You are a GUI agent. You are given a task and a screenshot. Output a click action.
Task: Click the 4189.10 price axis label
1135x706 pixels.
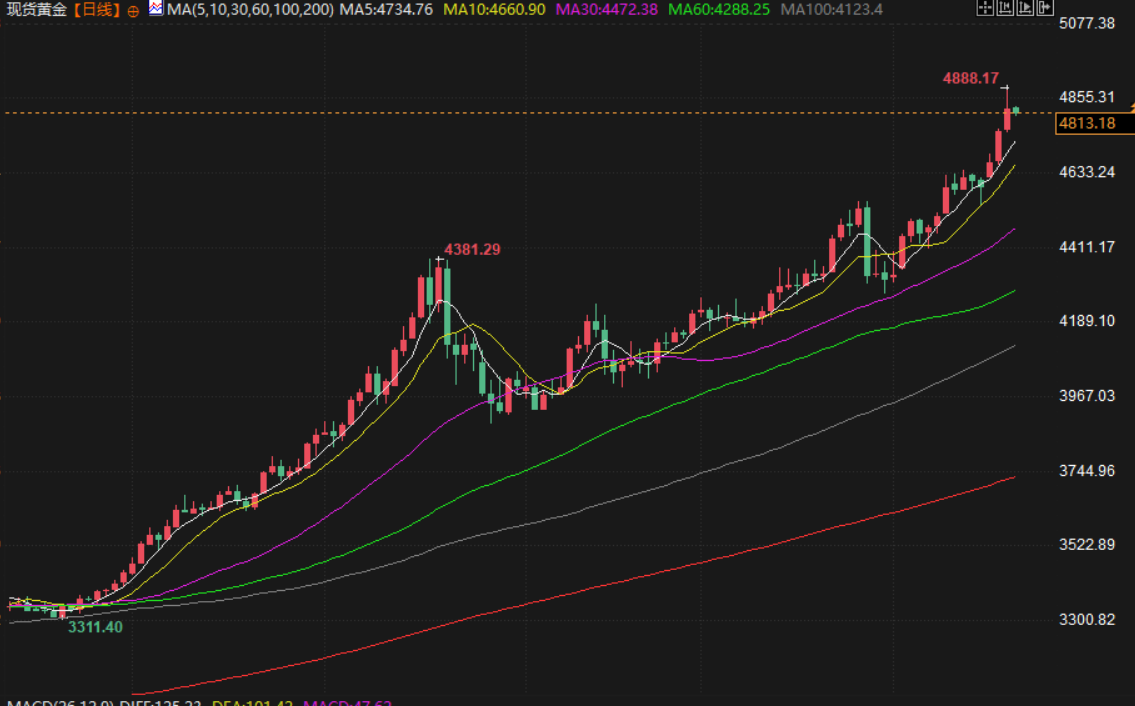(1087, 321)
